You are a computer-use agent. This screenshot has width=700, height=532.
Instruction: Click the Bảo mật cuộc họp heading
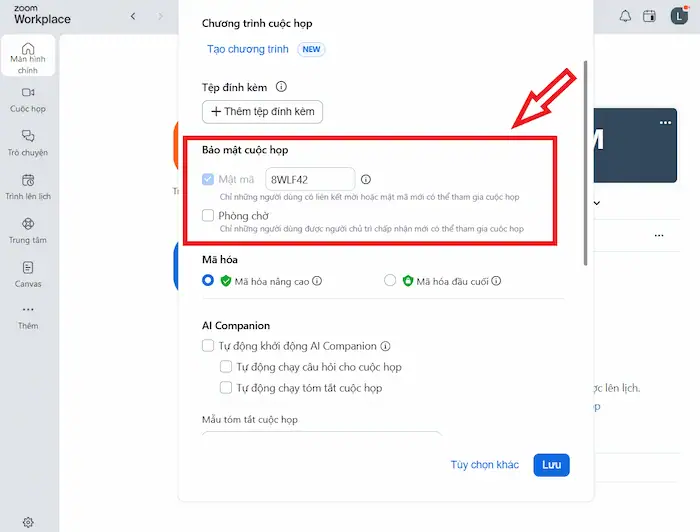(245, 150)
